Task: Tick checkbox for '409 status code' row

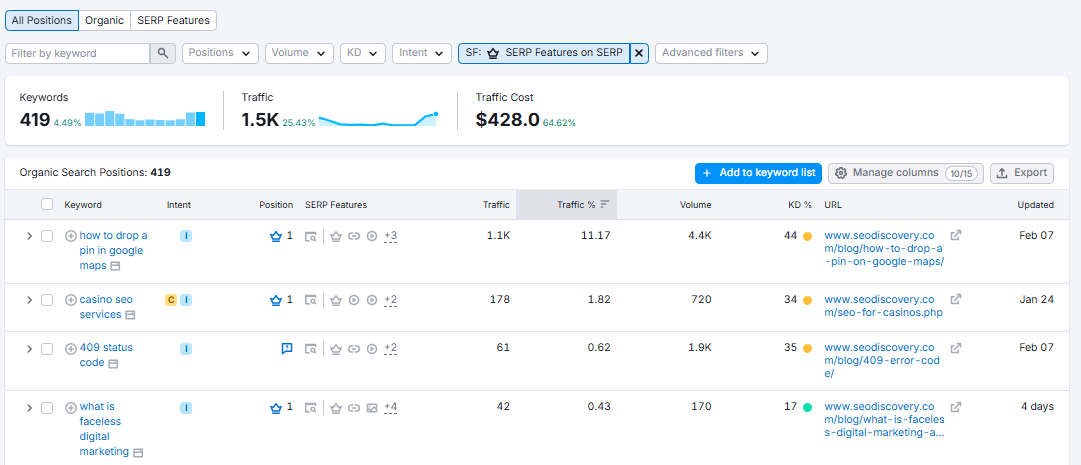Action: [47, 348]
